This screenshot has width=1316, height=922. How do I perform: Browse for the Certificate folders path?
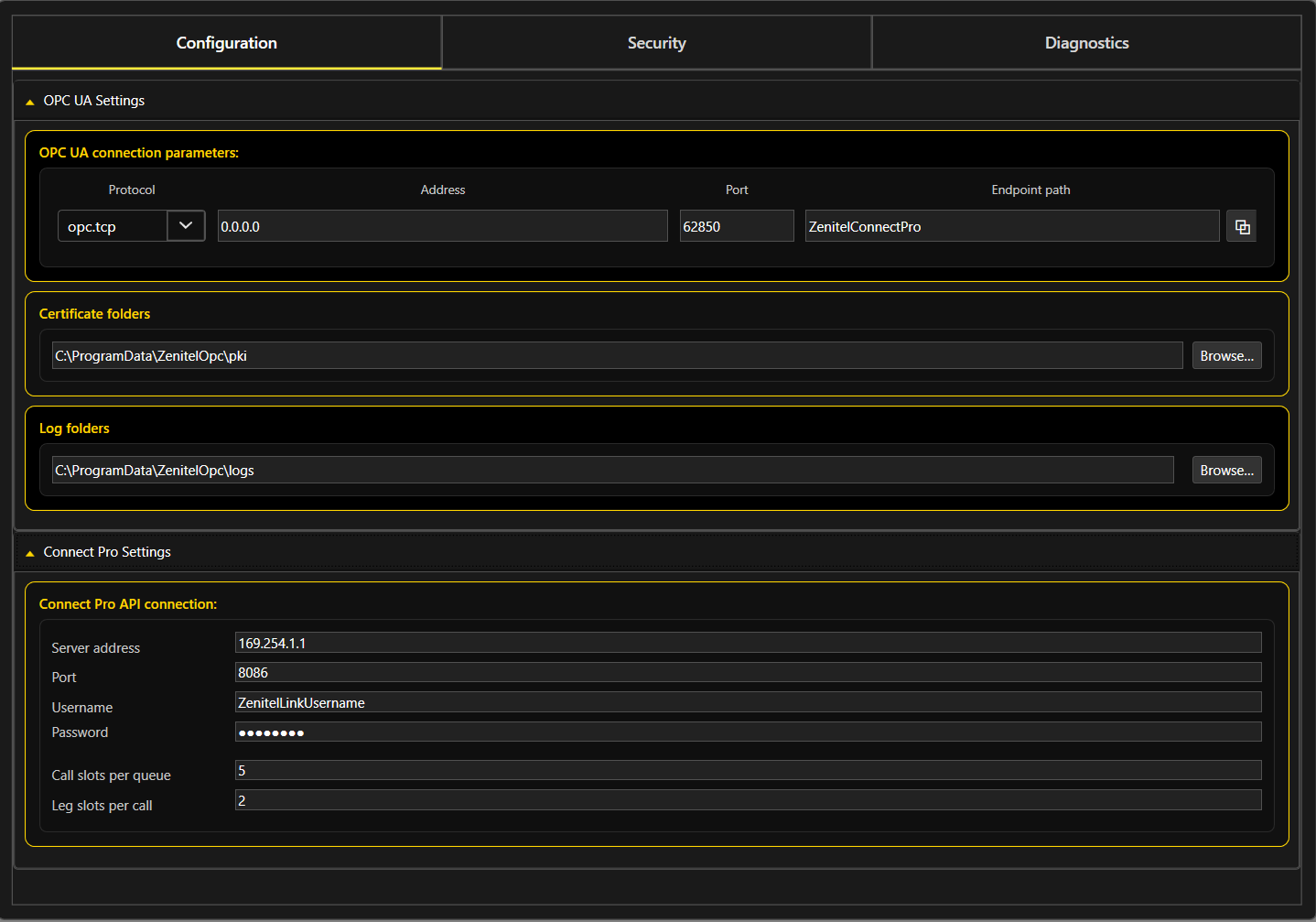[x=1226, y=356]
